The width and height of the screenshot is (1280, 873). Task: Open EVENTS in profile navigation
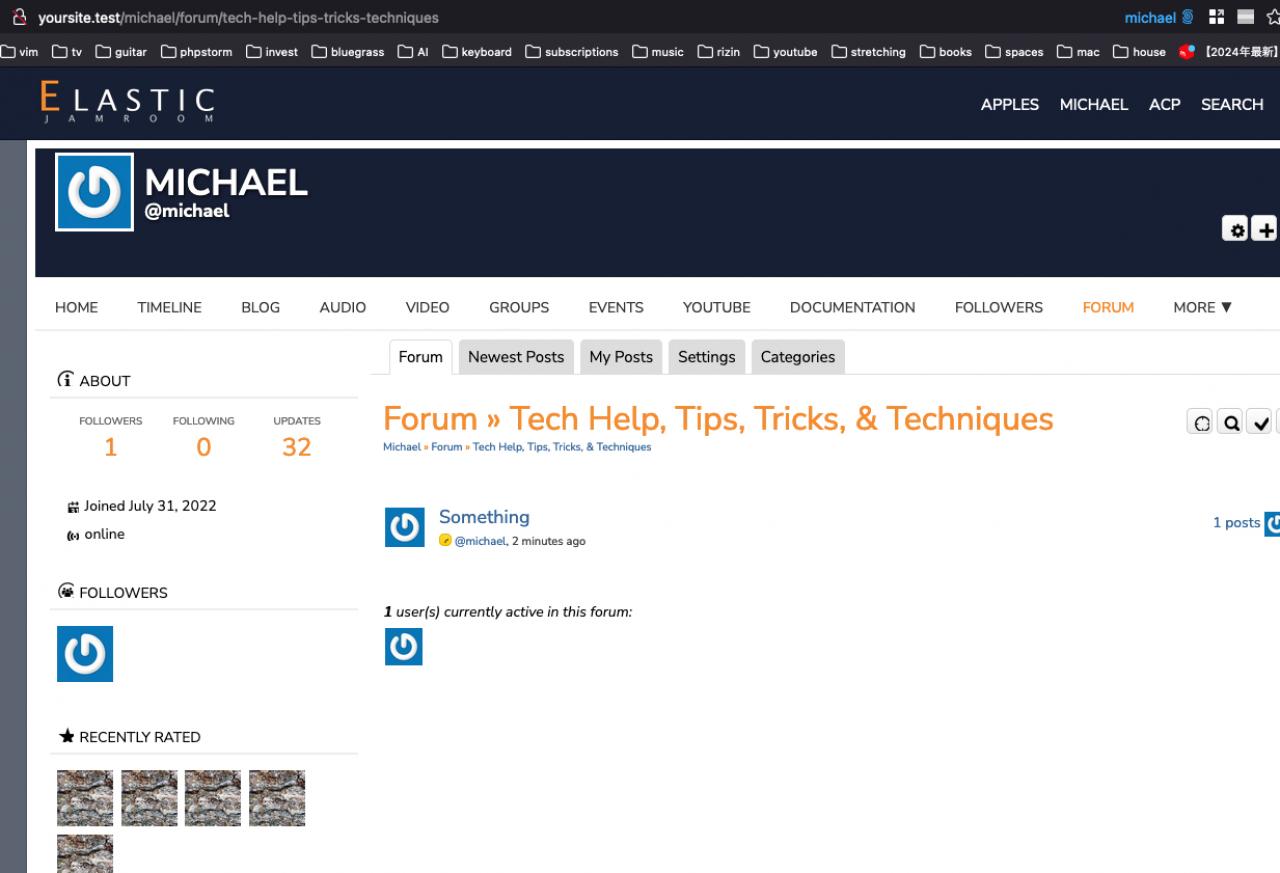coord(616,307)
